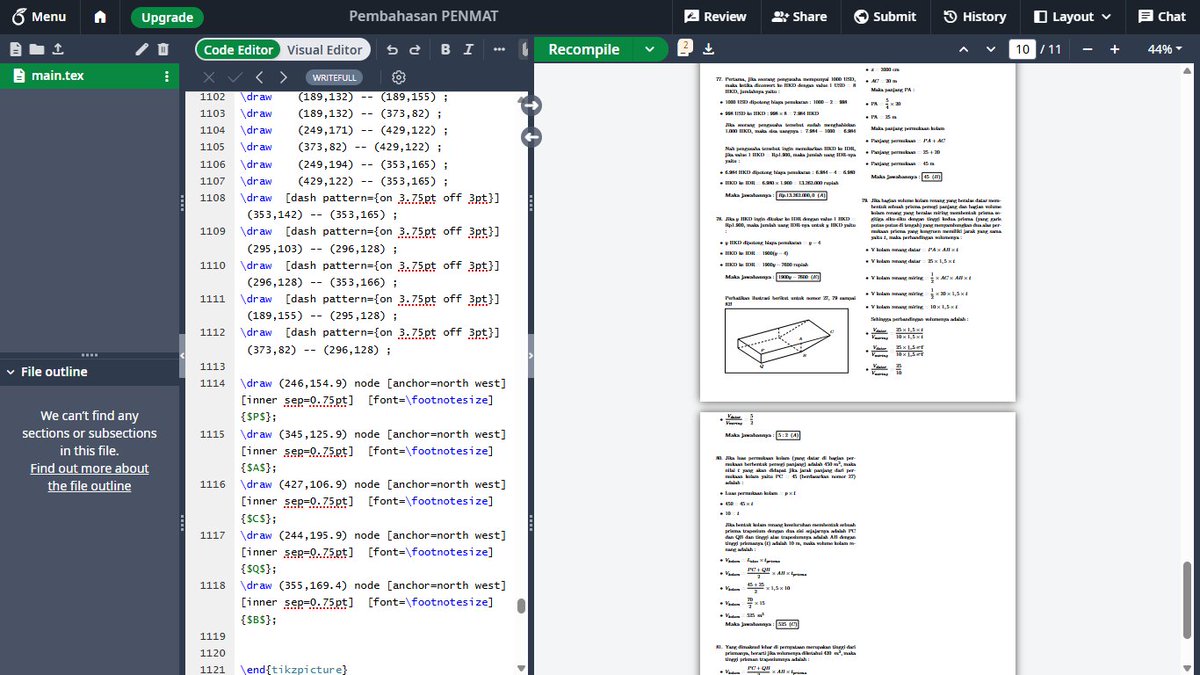Click the {$P$}; code on line 1114
The image size is (1200, 675).
click(258, 417)
